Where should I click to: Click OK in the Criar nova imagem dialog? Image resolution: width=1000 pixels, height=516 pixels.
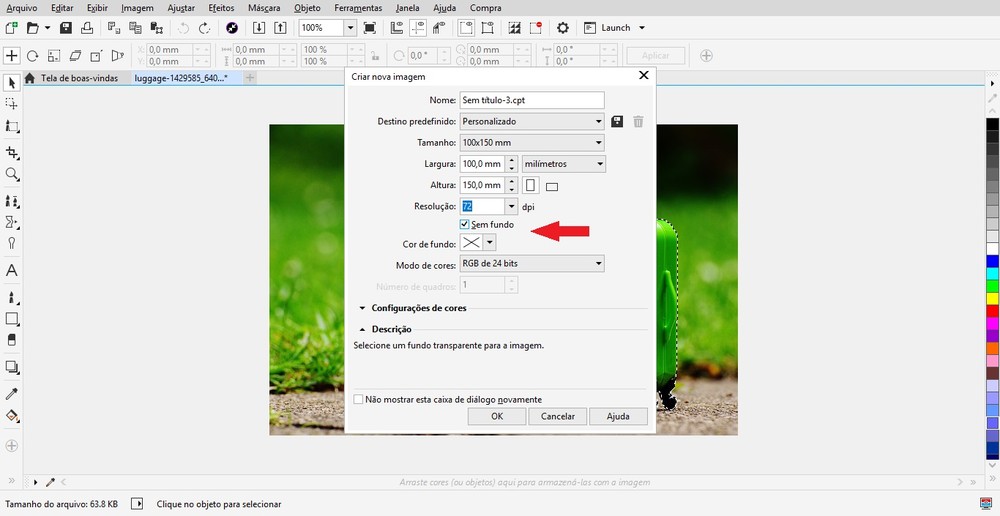coord(497,416)
